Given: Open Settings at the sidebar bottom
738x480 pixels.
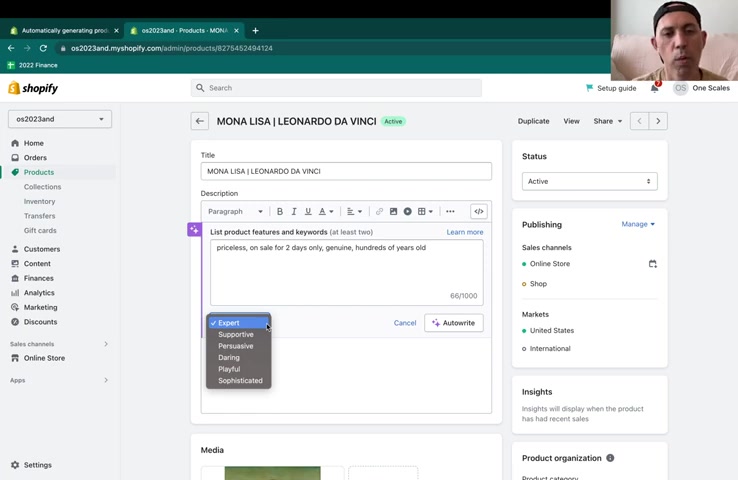Looking at the screenshot, I should click(x=38, y=465).
